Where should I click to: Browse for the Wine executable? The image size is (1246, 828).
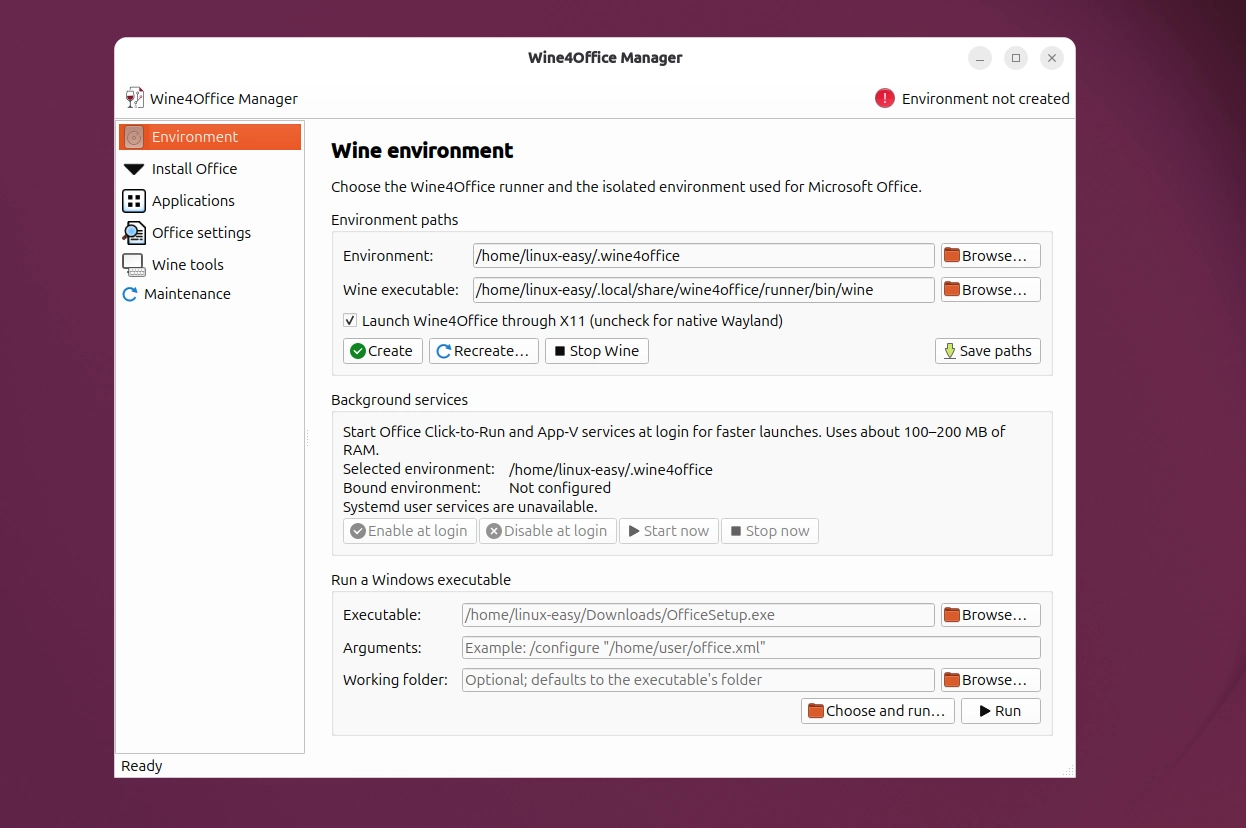tap(990, 290)
